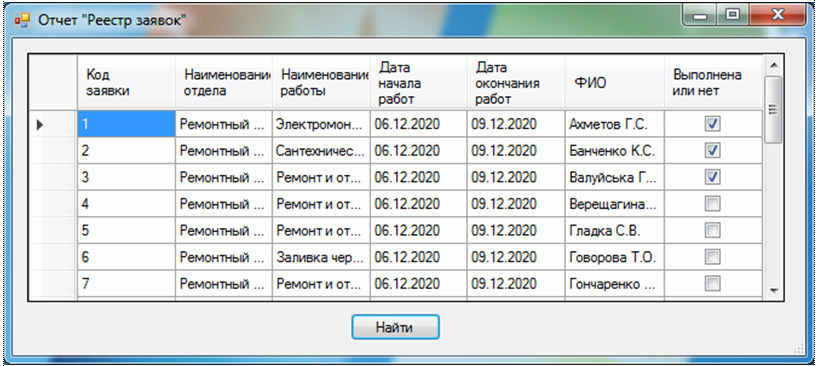The height and width of the screenshot is (366, 816).
Task: Sort by Дата начала работ header
Action: (418, 82)
